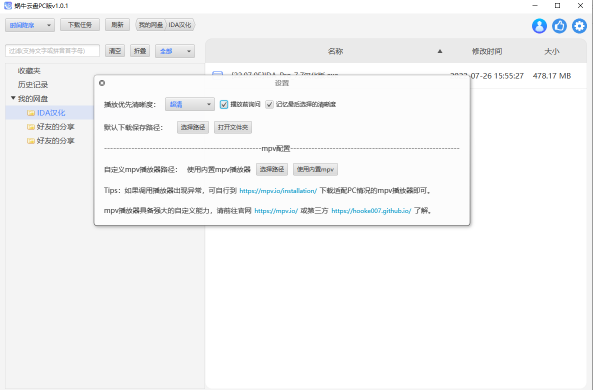Click the 下载任务 button
The width and height of the screenshot is (593, 390).
(80, 25)
